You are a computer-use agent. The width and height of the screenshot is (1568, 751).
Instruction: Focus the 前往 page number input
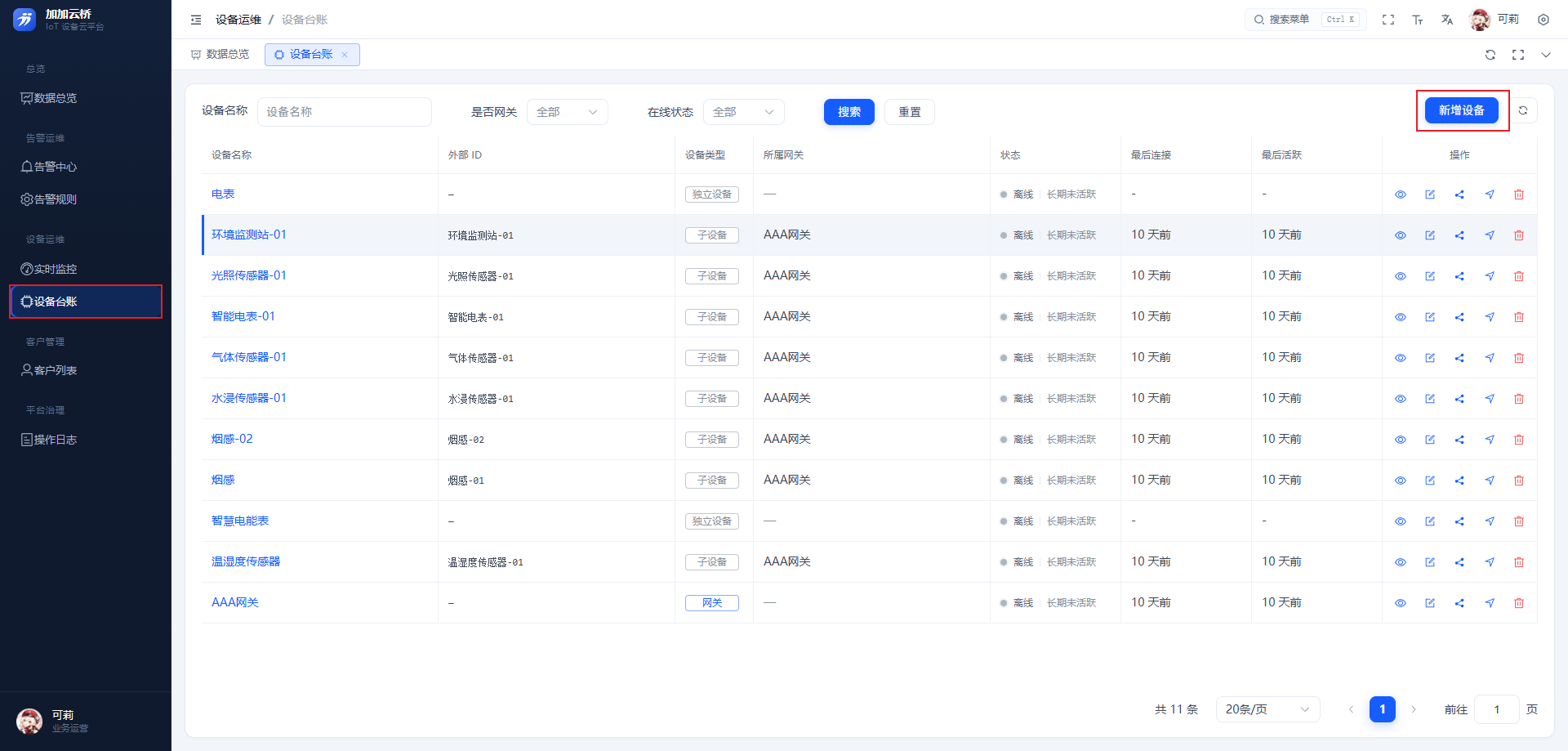click(x=1497, y=709)
